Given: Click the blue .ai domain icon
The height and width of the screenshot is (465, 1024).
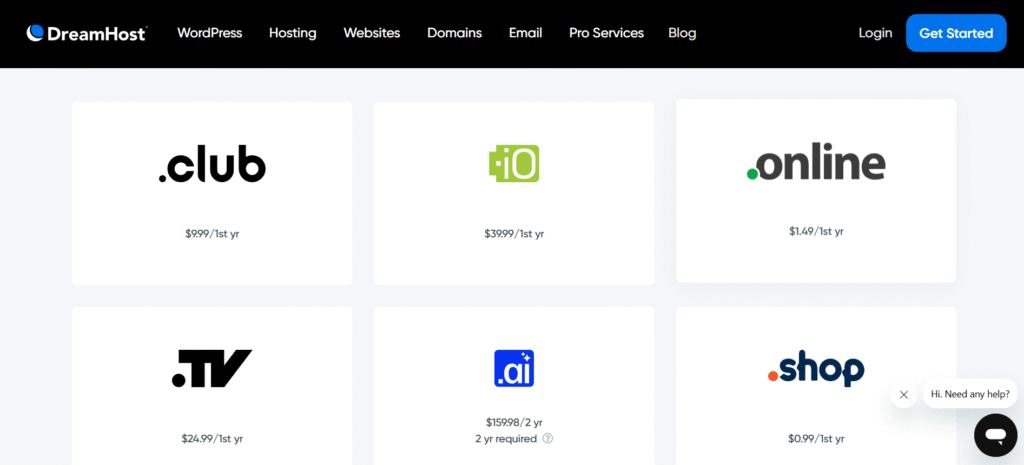Looking at the screenshot, I should tap(514, 368).
